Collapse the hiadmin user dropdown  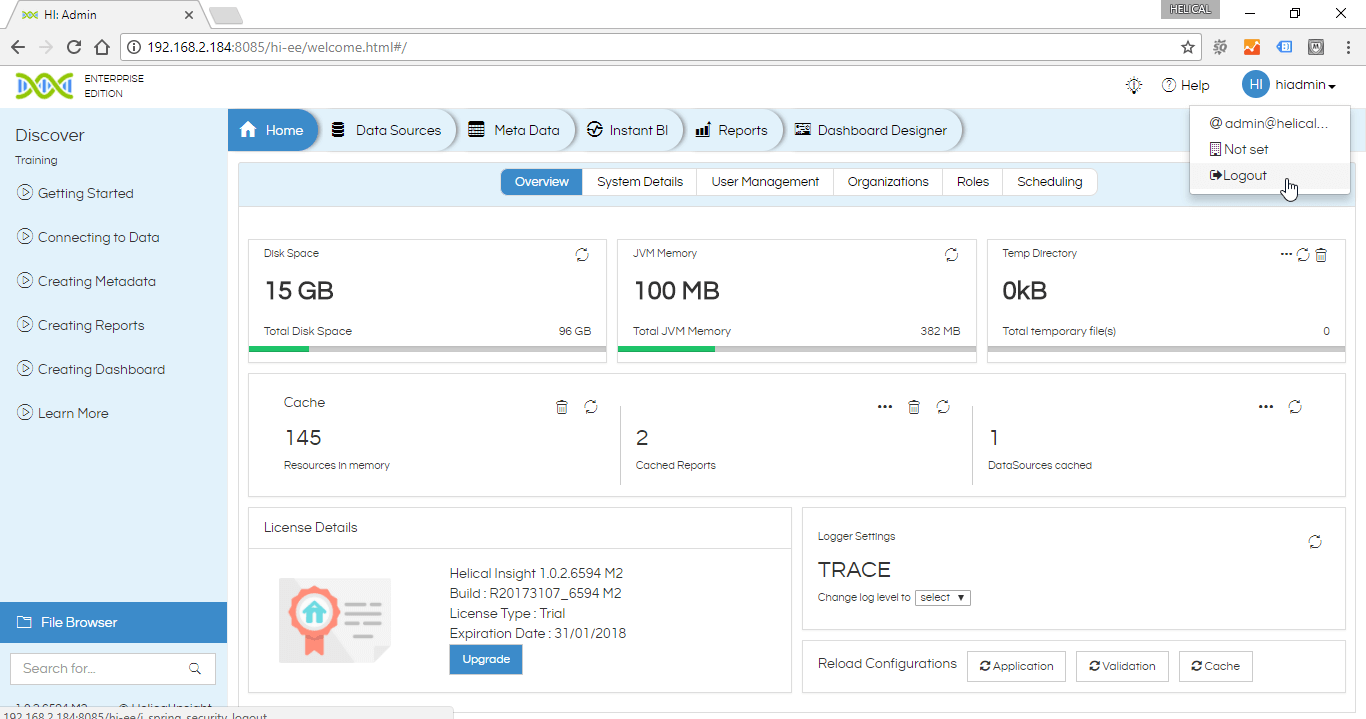[1306, 86]
